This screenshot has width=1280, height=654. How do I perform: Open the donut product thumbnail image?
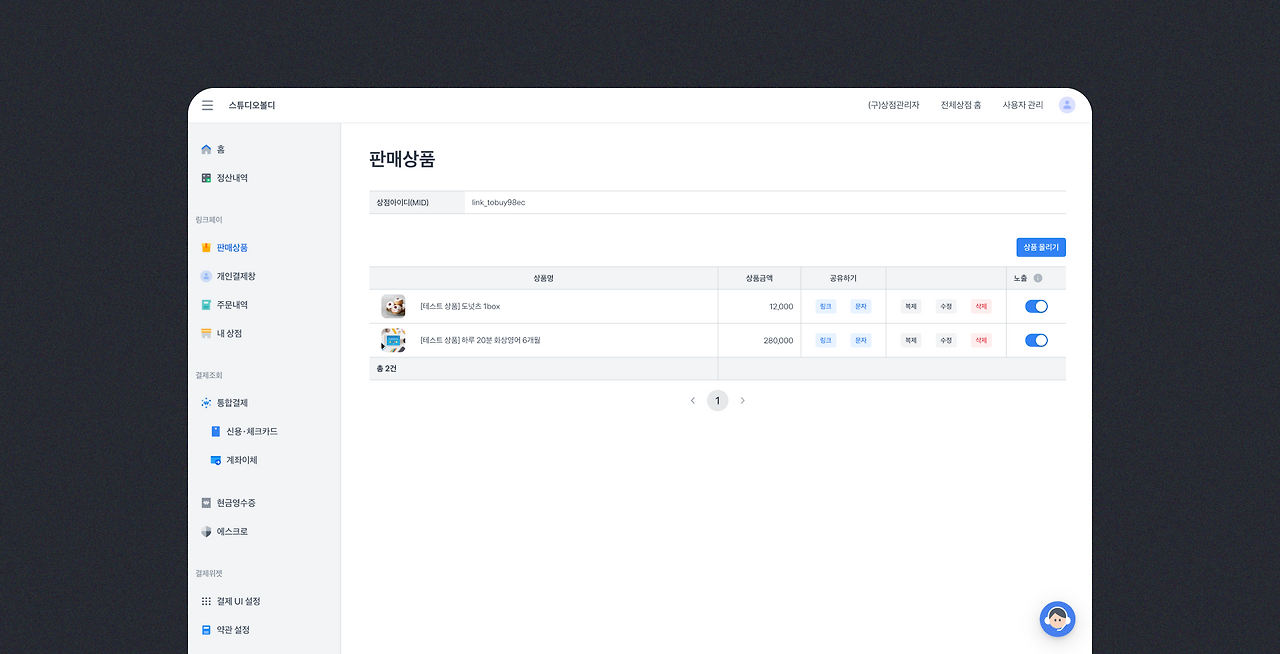click(393, 307)
